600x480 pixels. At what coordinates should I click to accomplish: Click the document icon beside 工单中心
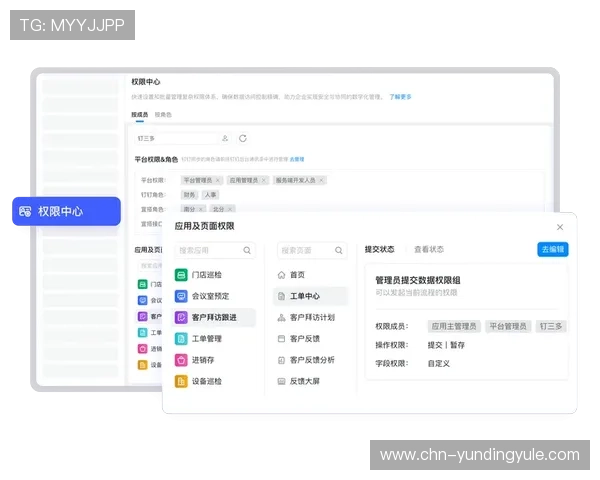click(281, 296)
